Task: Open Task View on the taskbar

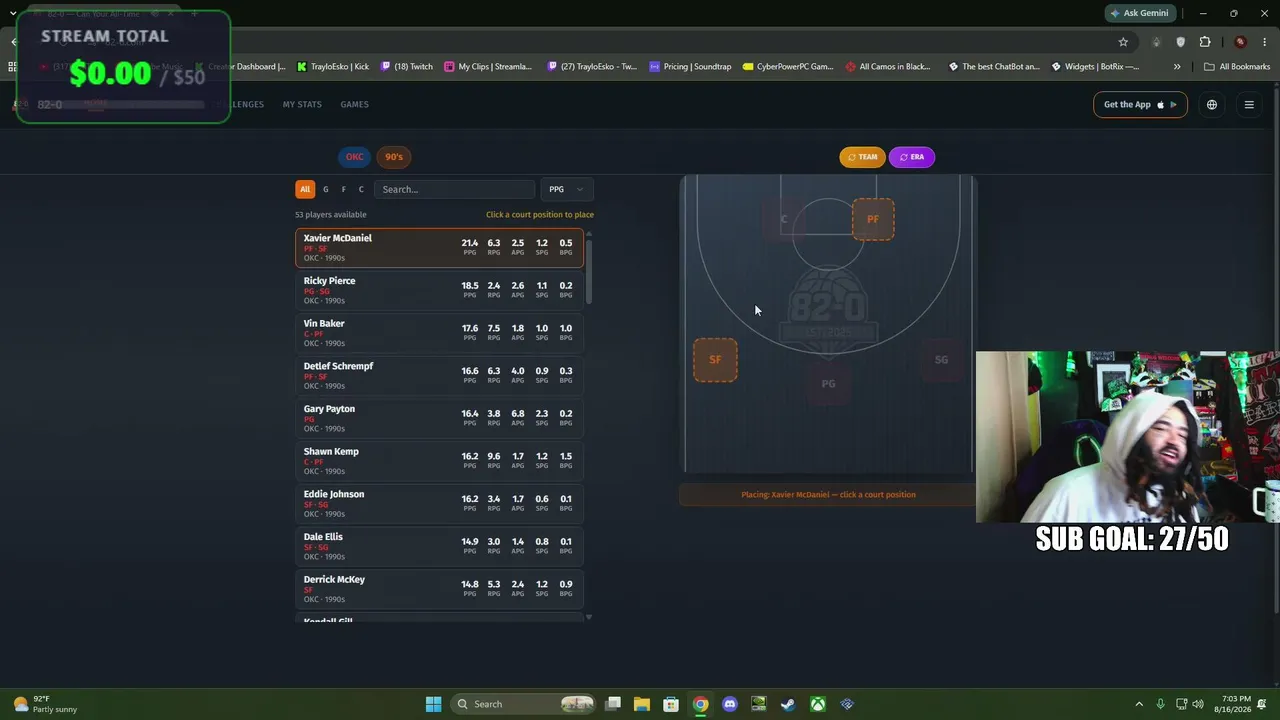Action: point(613,704)
